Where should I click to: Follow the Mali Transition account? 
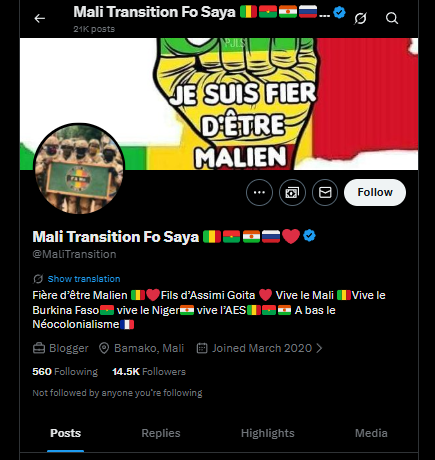[x=375, y=192]
